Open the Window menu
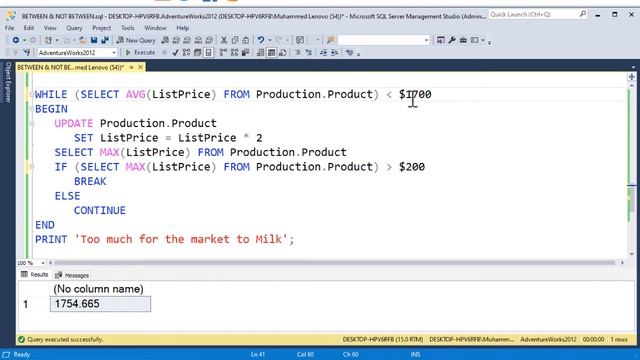 tap(156, 28)
